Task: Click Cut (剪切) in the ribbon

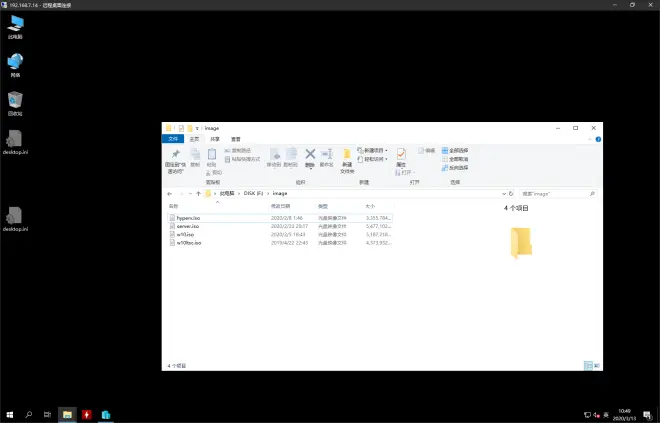Action: tap(214, 173)
